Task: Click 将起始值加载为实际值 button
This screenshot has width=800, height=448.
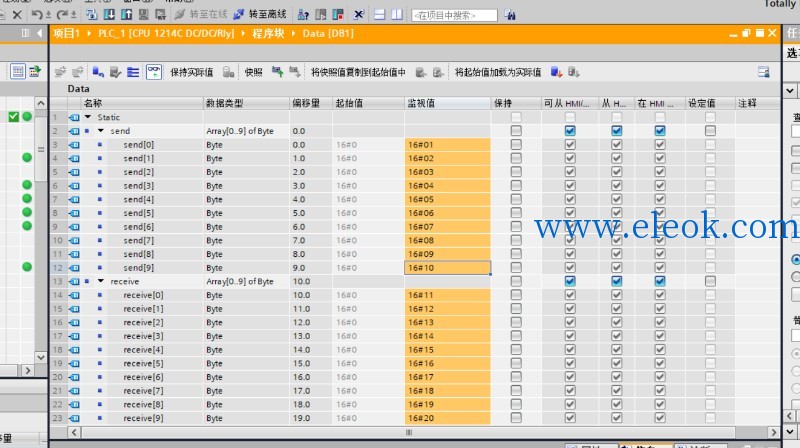Action: [497, 72]
